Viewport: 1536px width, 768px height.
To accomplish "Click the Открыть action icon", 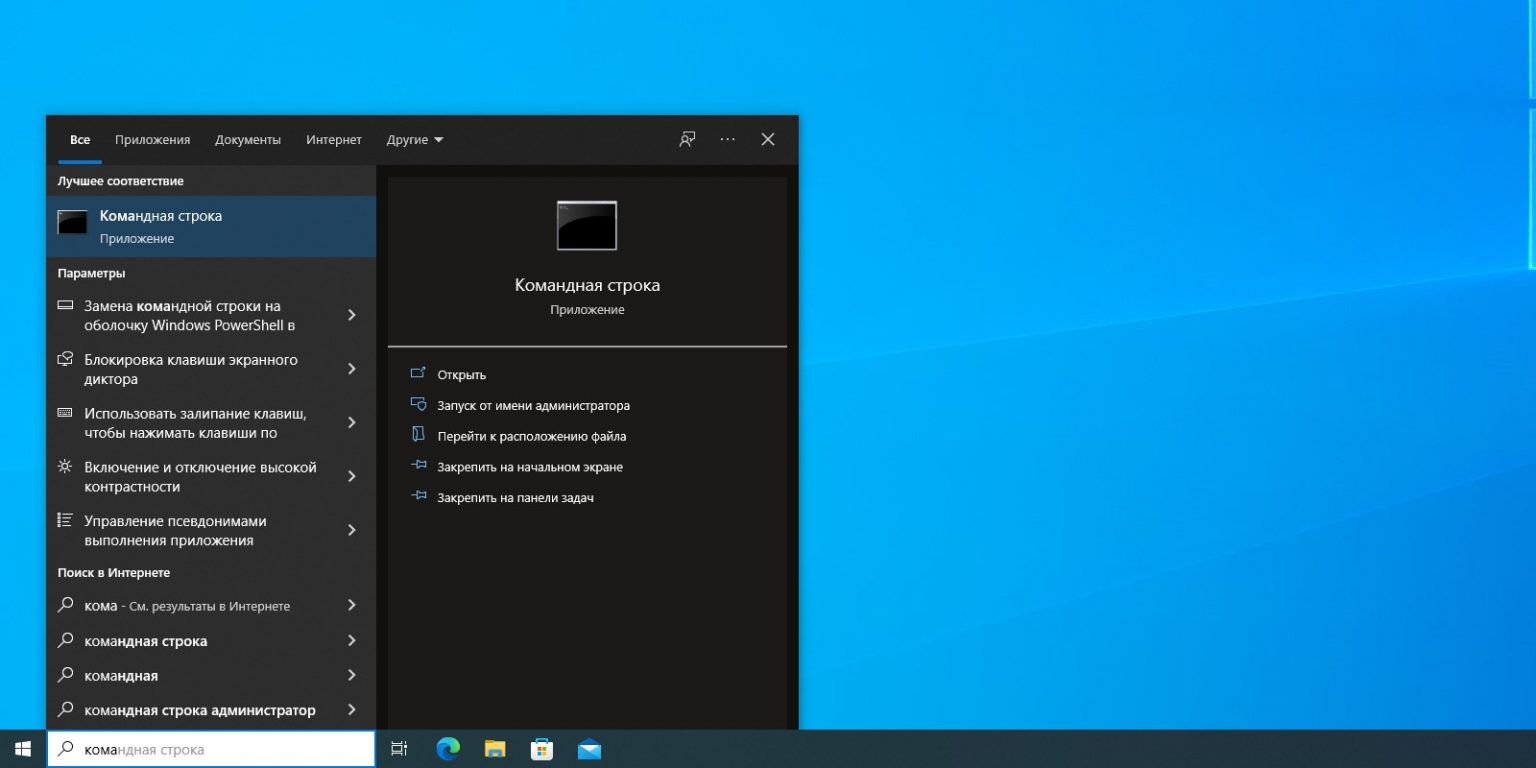I will pyautogui.click(x=418, y=374).
